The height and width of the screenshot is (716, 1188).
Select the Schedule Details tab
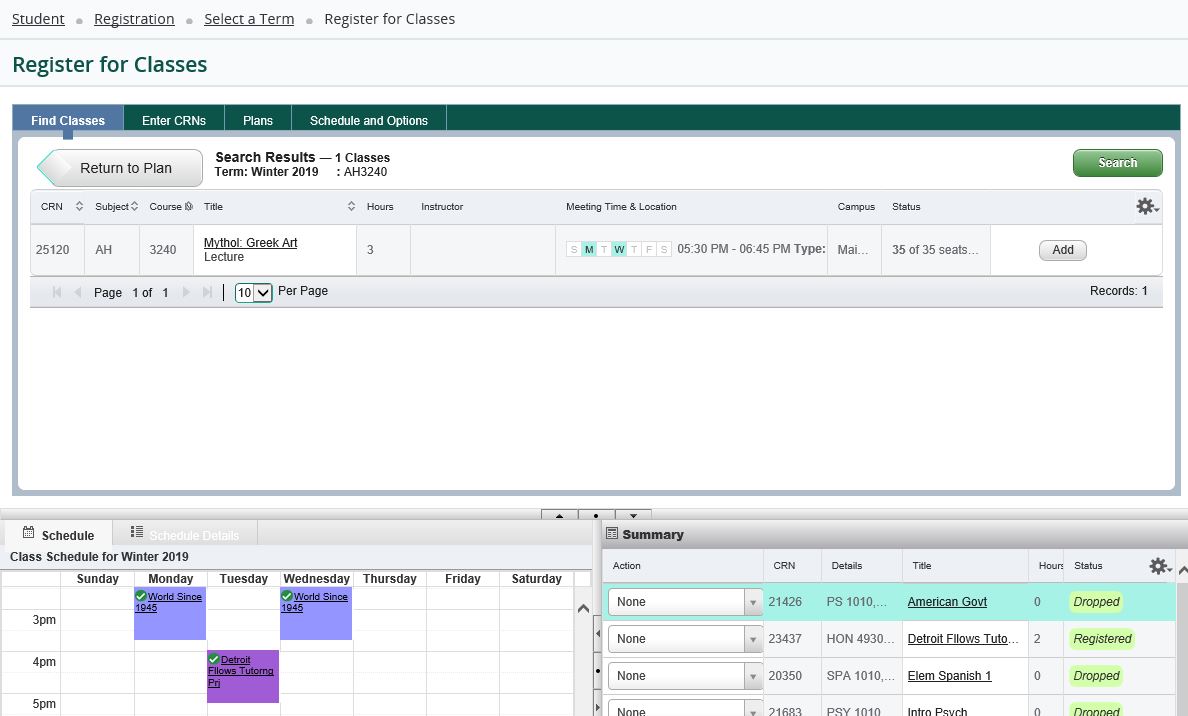tap(185, 534)
